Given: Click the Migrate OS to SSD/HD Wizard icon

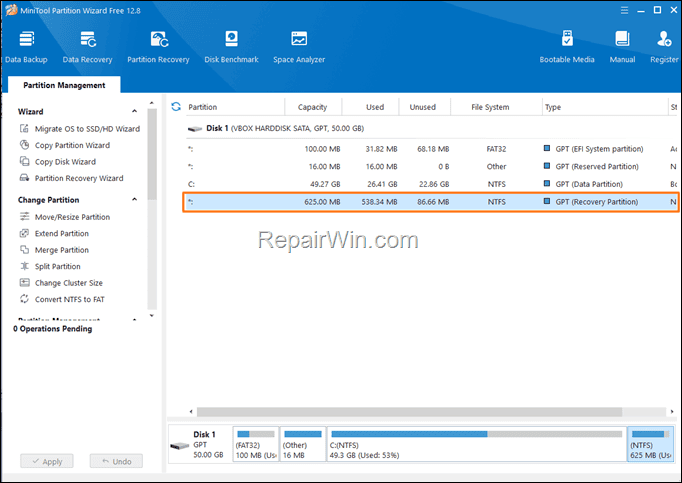Looking at the screenshot, I should [x=24, y=128].
